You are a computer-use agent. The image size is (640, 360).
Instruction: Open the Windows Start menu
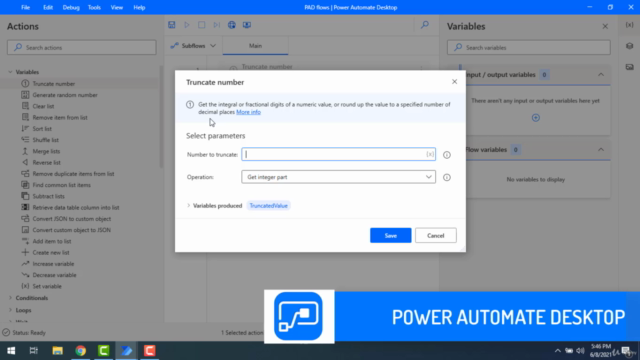pyautogui.click(x=11, y=351)
